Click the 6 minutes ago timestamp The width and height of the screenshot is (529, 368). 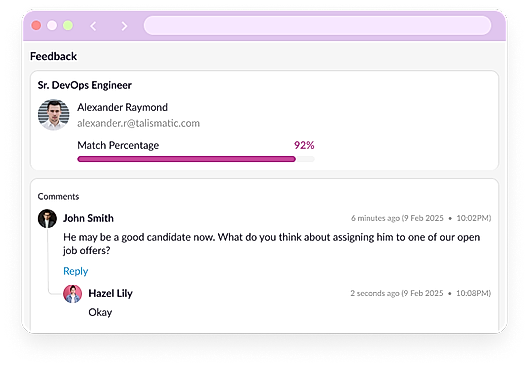tap(421, 218)
